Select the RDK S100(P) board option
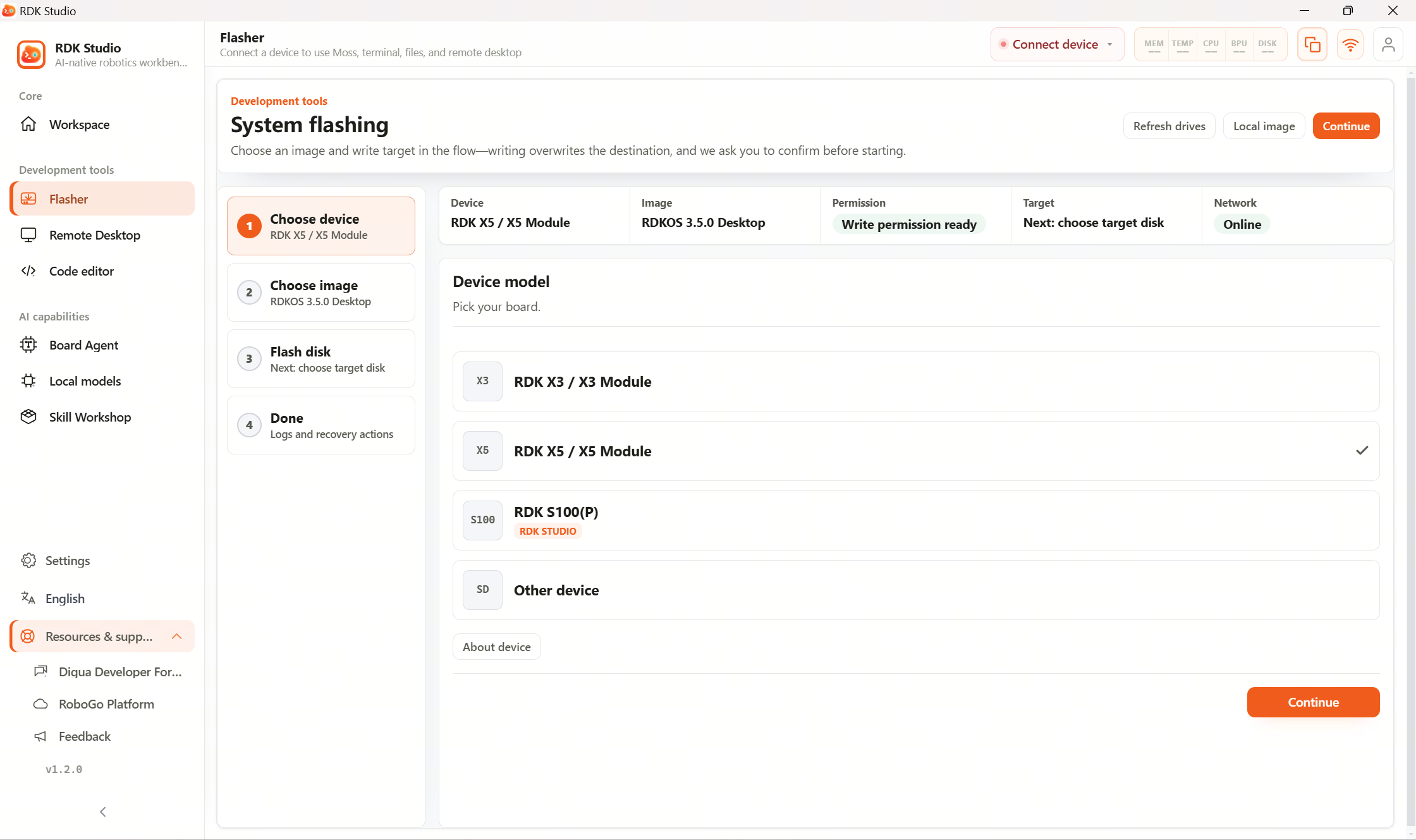Image resolution: width=1416 pixels, height=840 pixels. [x=915, y=520]
